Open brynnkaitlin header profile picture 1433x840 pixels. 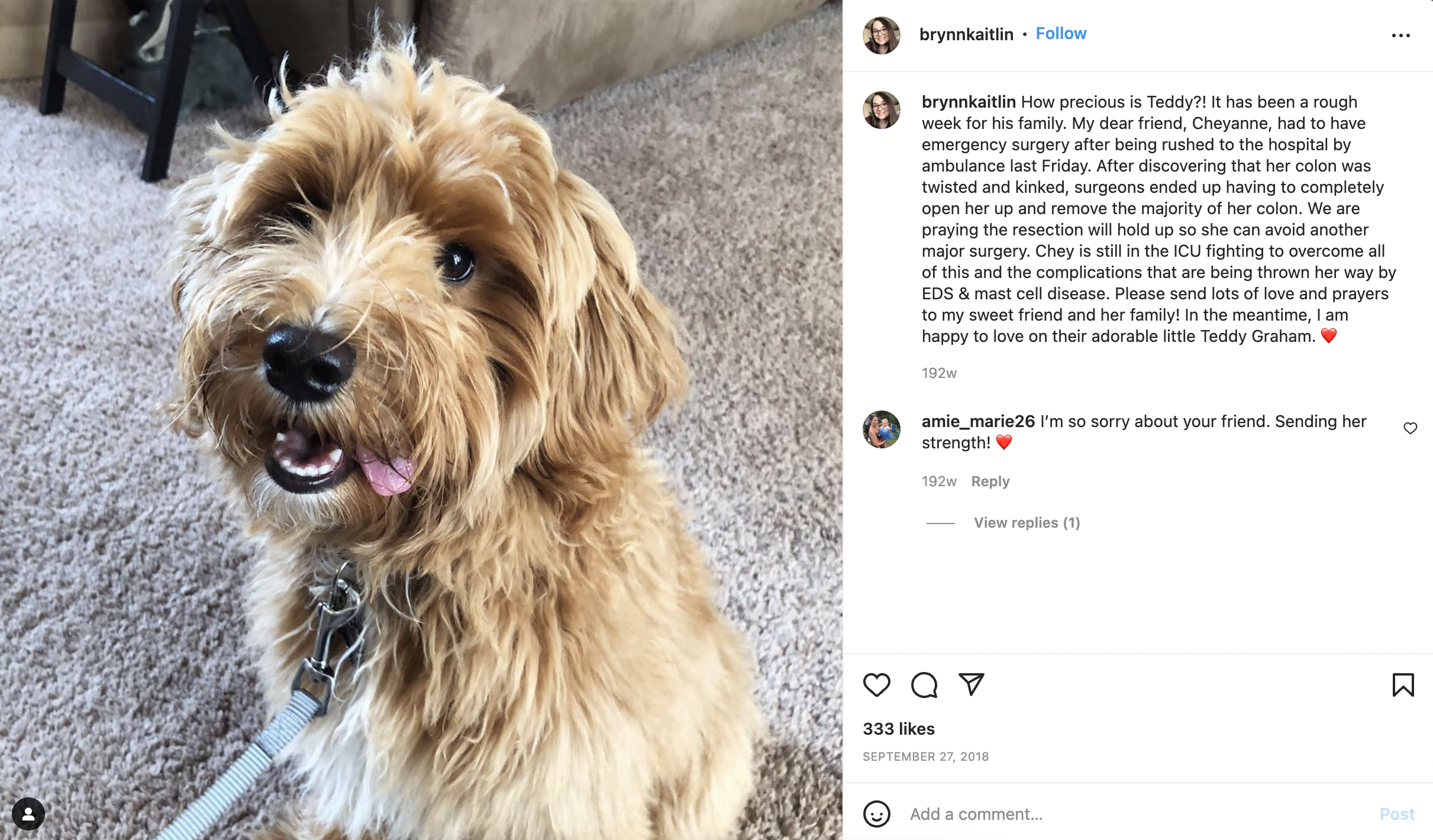click(x=882, y=35)
